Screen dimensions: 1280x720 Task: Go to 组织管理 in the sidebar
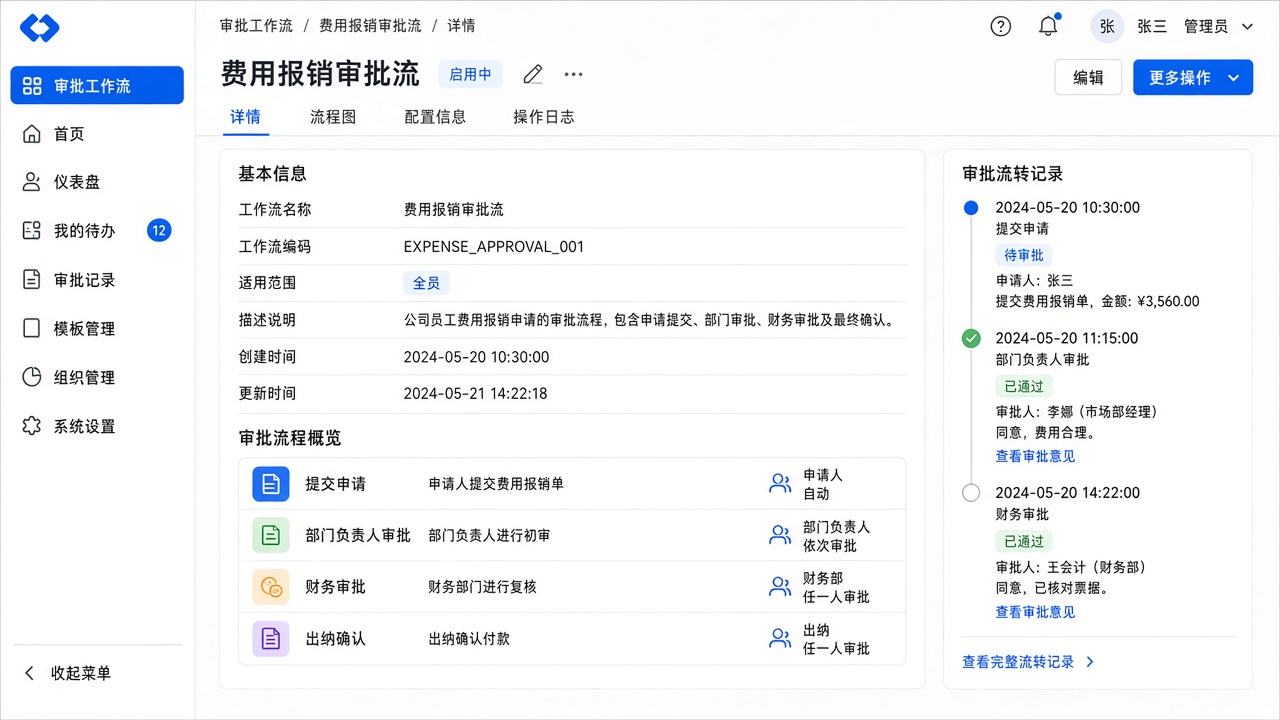click(97, 377)
